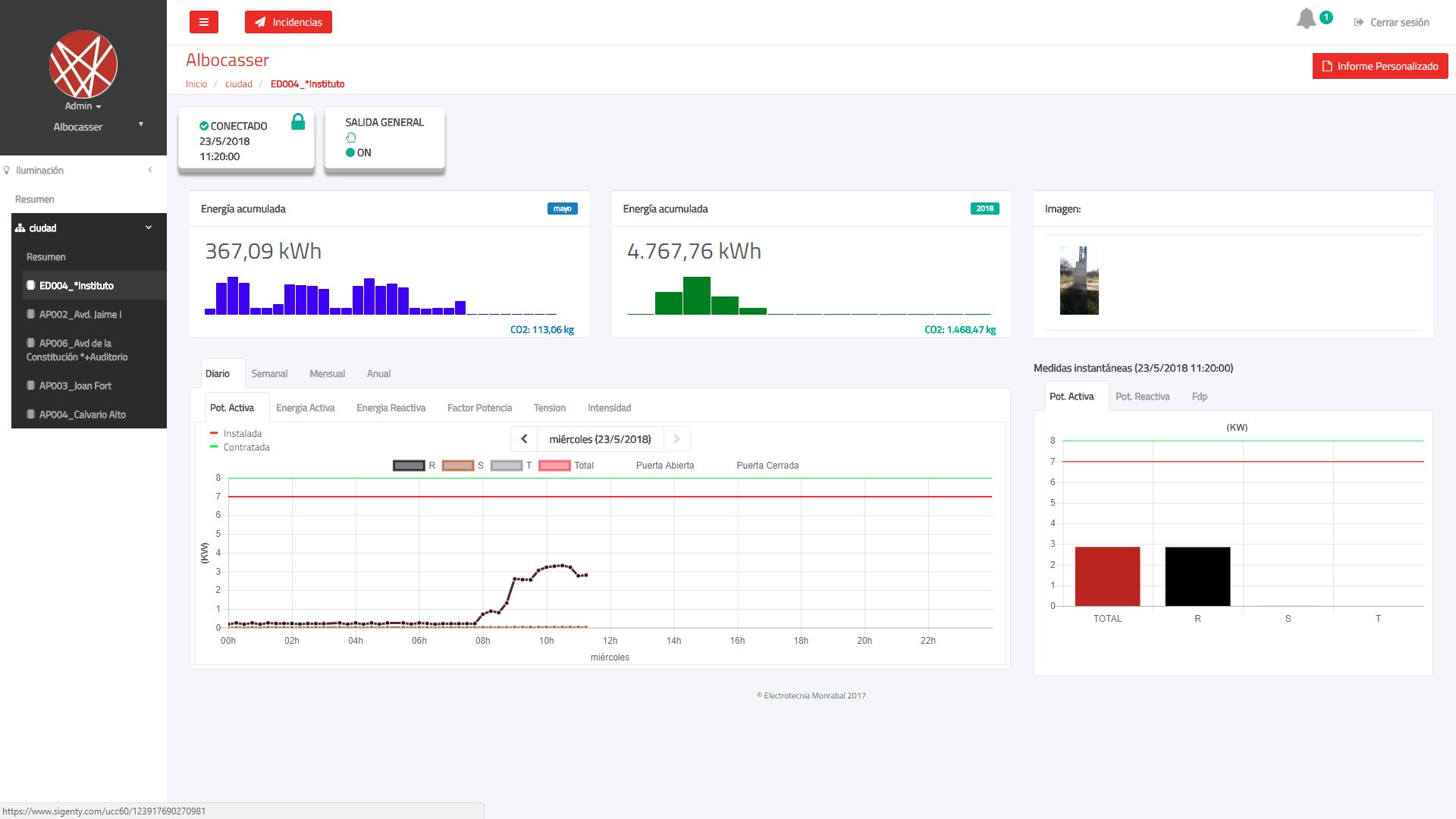Click the lock icon on CONECTADO card

(299, 121)
